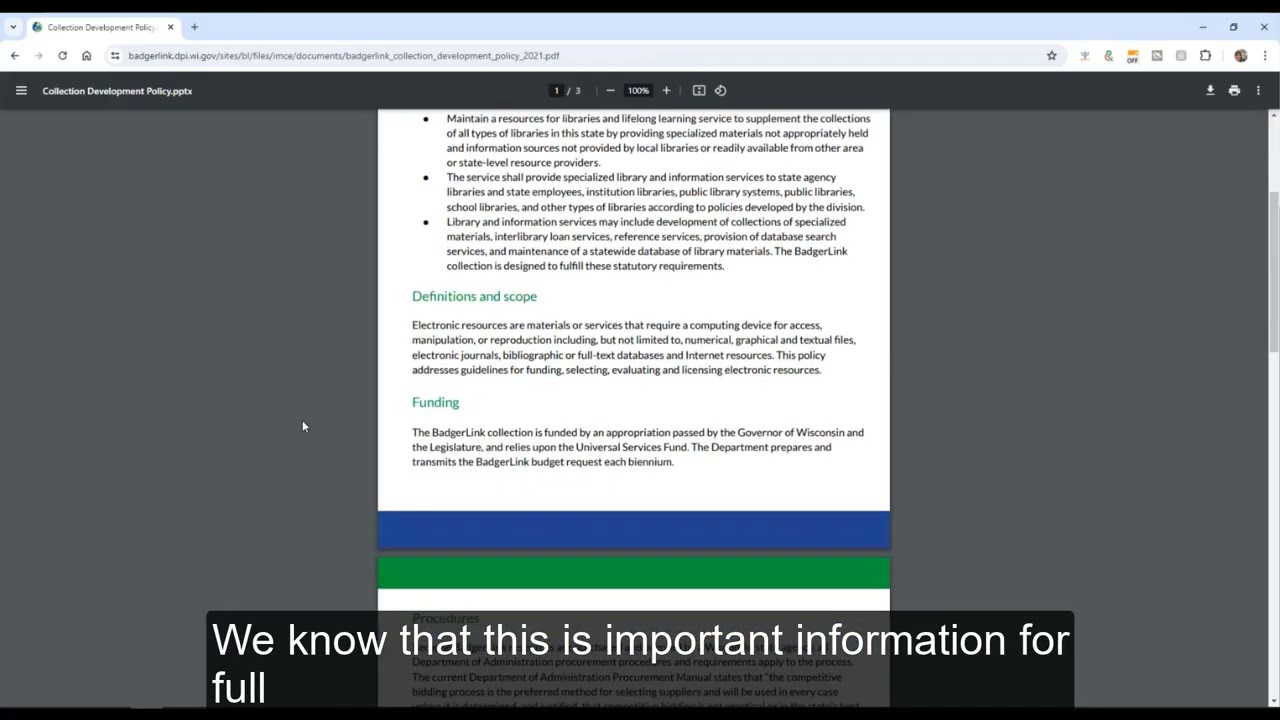Screen dimensions: 1280x720
Task: Click the gray extension icon left of Extensions puzzle
Action: (x=1181, y=56)
